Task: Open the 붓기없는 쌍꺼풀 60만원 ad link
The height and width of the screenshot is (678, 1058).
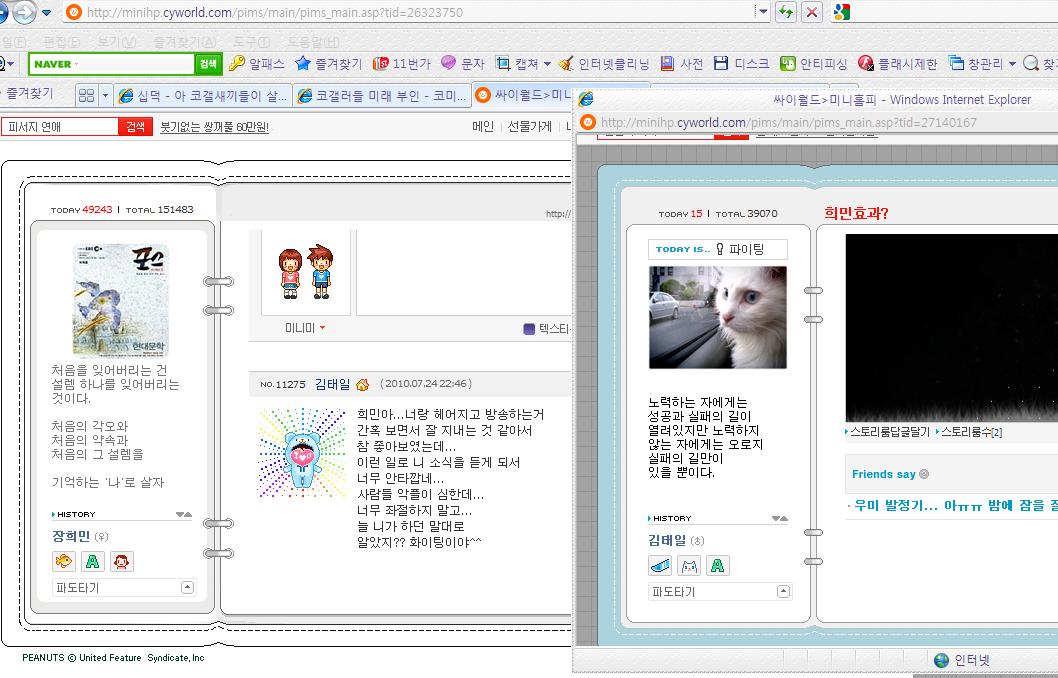Action: point(215,127)
